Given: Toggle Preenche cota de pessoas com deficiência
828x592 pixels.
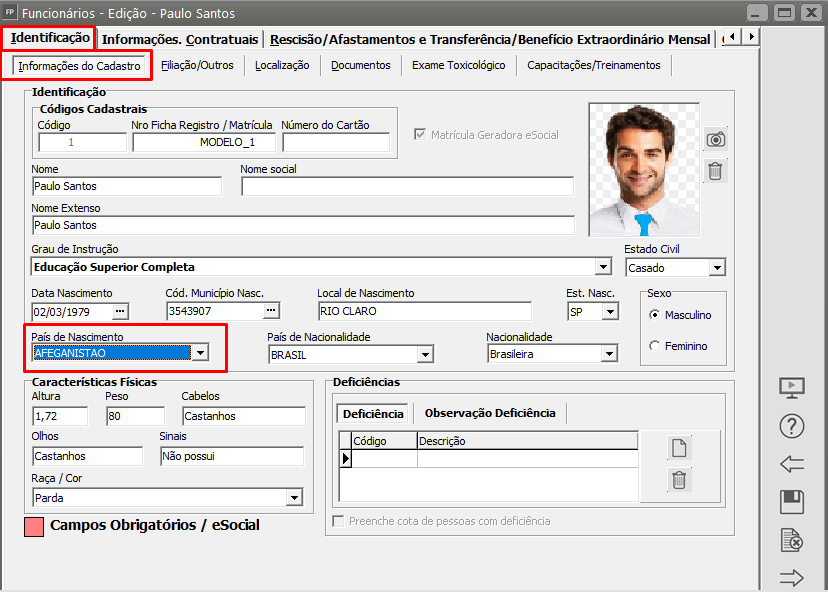Looking at the screenshot, I should [x=339, y=521].
